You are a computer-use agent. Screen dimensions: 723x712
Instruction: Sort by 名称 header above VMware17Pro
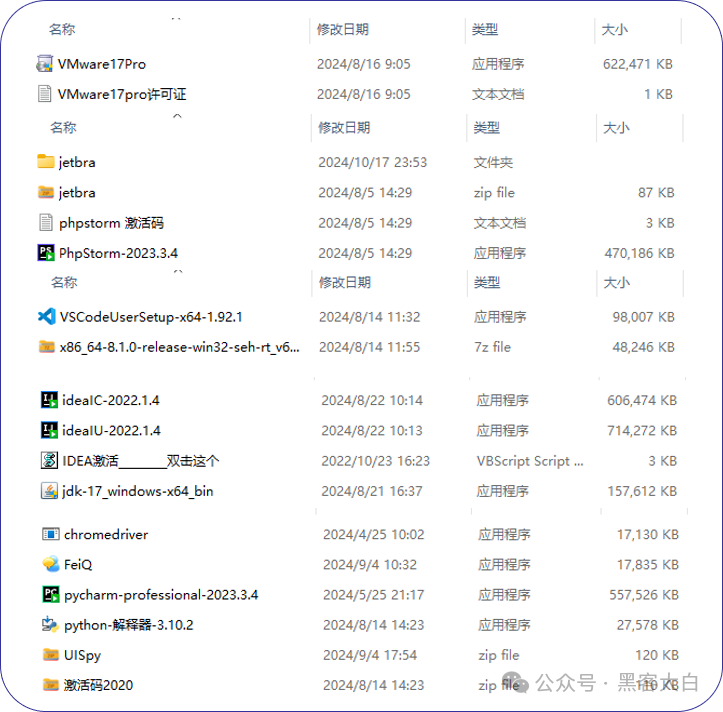click(62, 30)
